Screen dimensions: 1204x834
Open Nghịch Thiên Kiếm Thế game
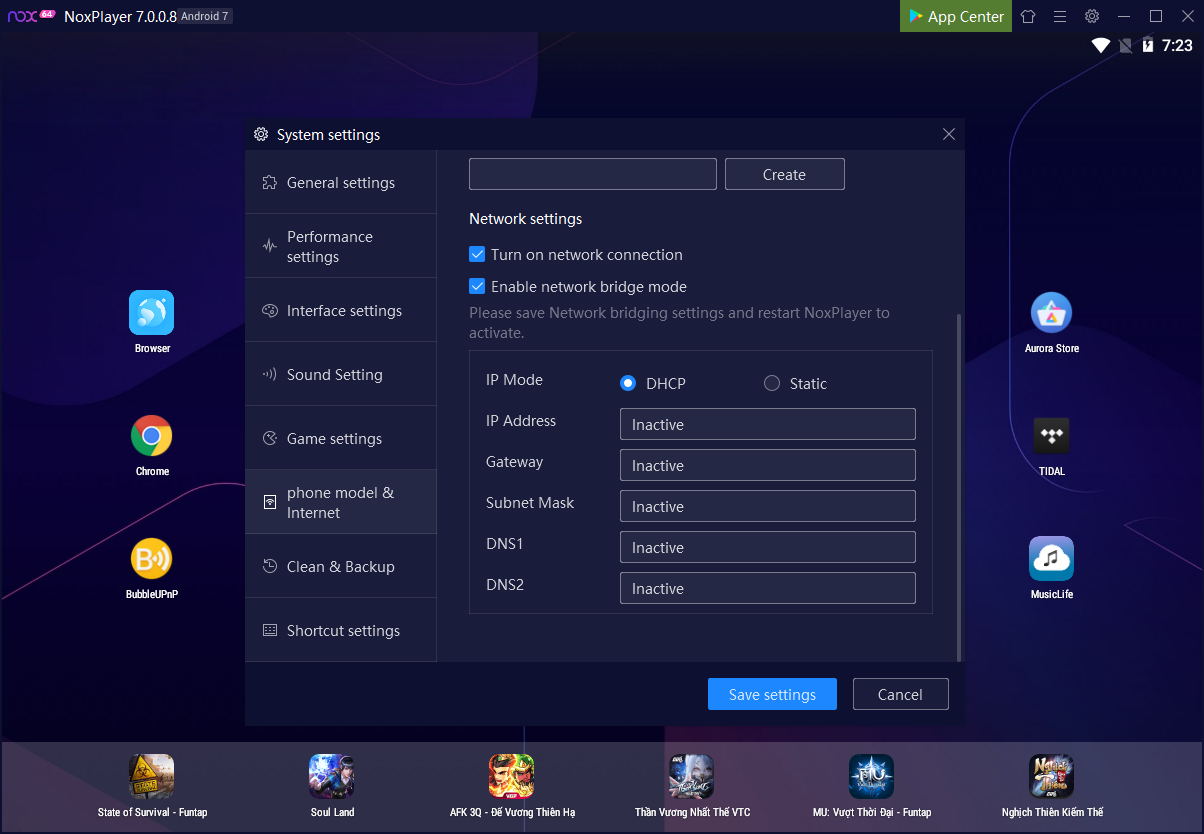(1051, 776)
